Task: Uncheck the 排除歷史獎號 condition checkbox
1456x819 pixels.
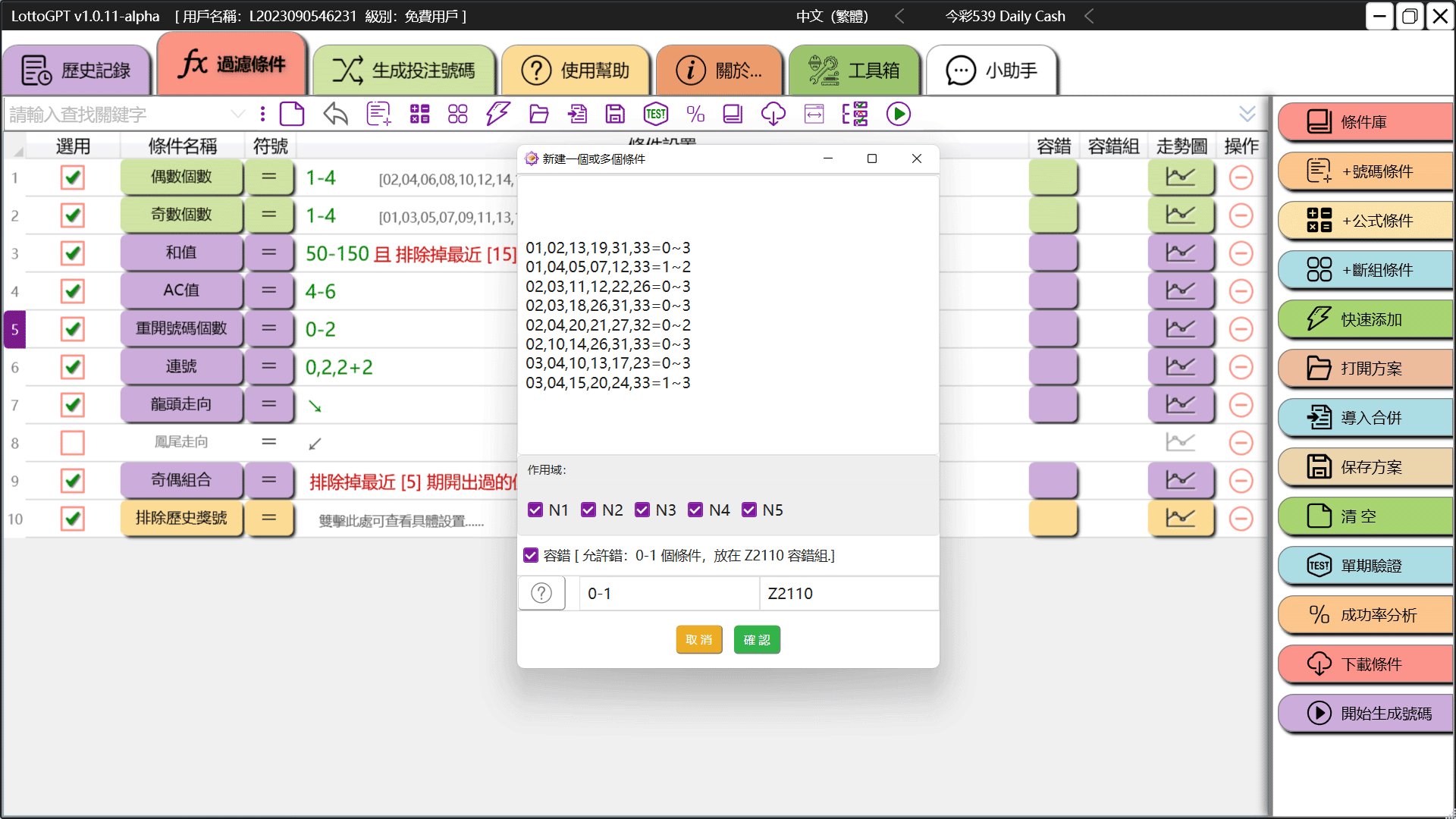Action: coord(73,519)
